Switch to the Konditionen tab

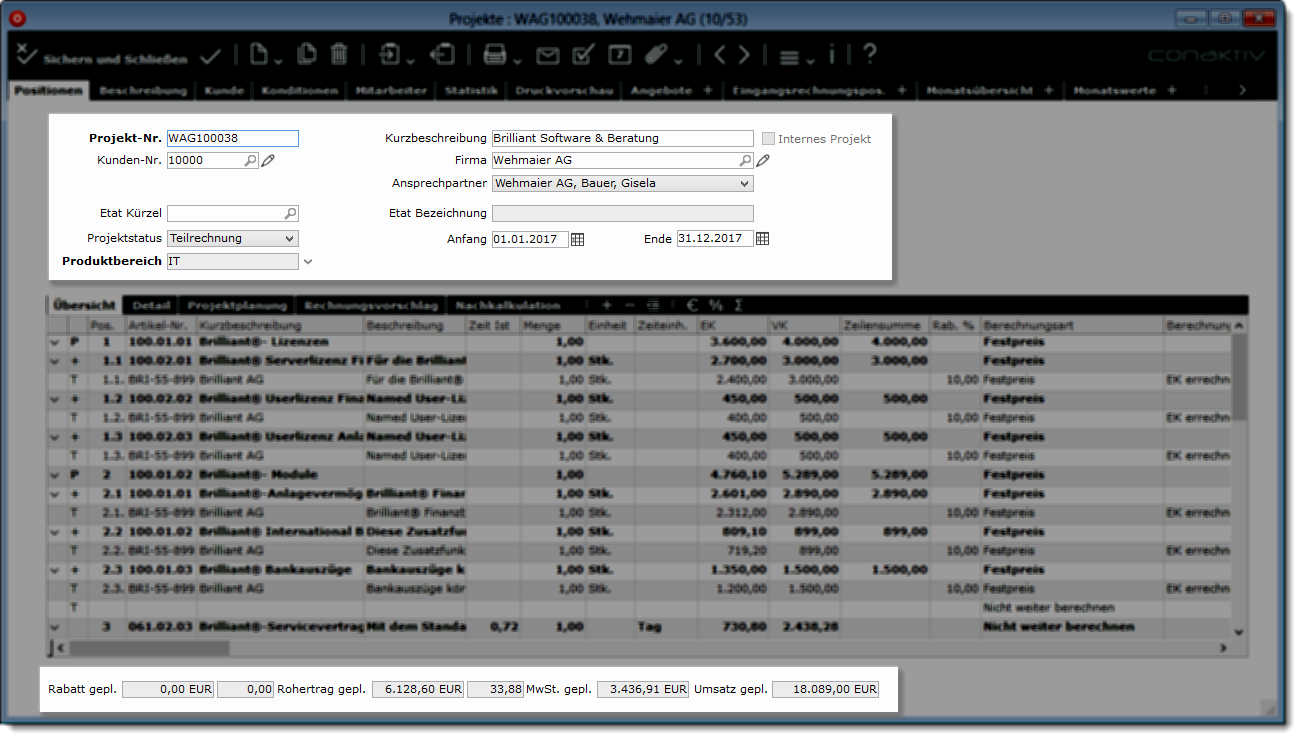click(x=299, y=90)
